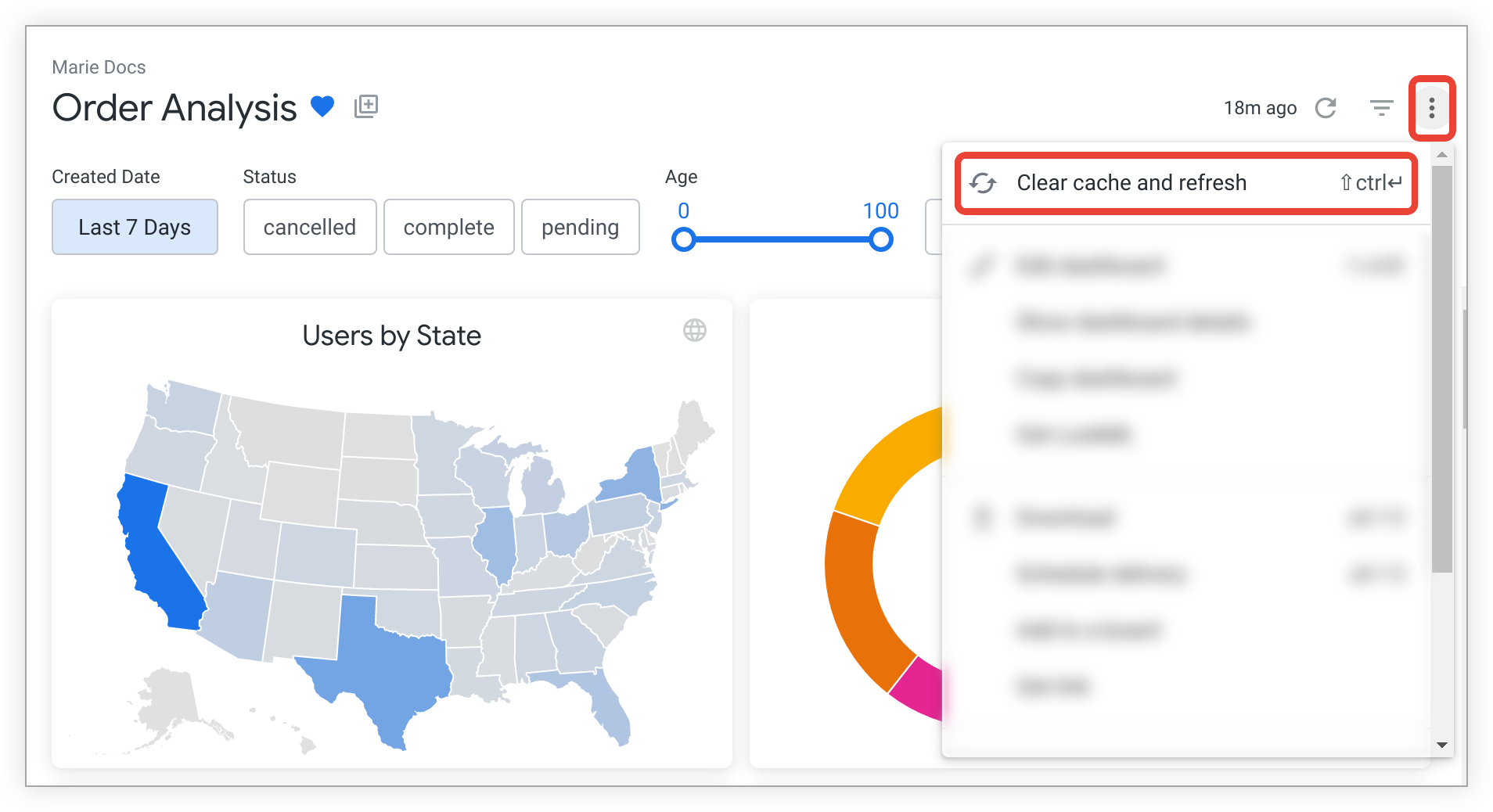The width and height of the screenshot is (1493, 812).
Task: Open the three-dot dashboard actions menu
Action: 1431,108
